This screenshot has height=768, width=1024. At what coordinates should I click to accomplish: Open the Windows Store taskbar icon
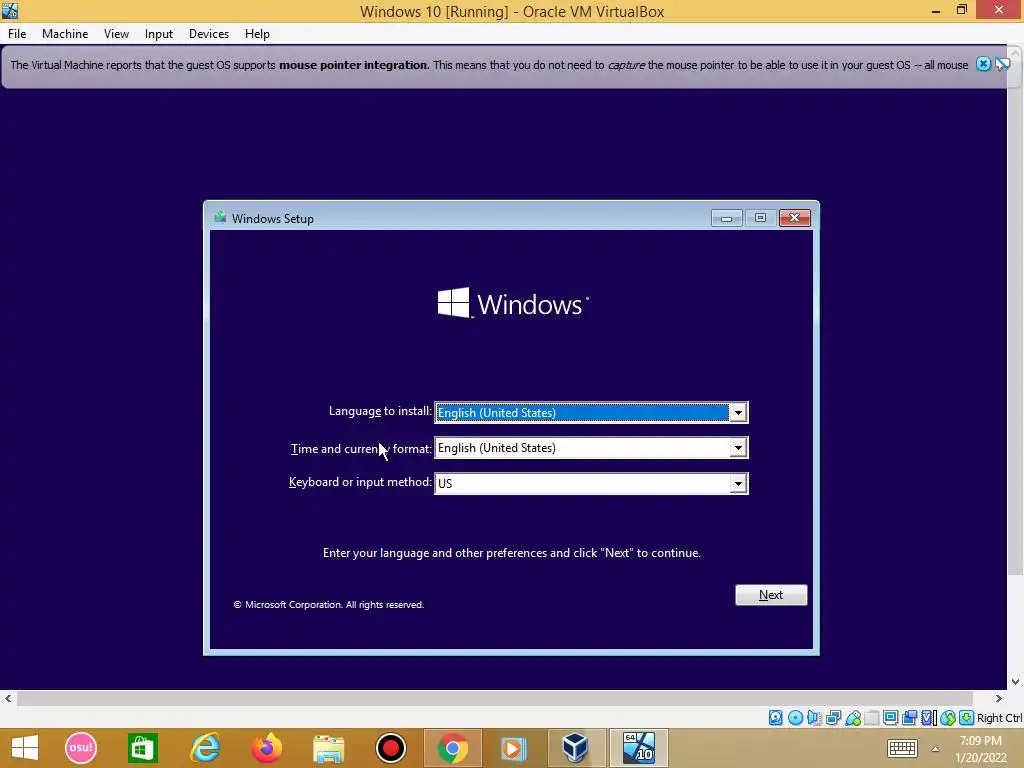pyautogui.click(x=143, y=748)
